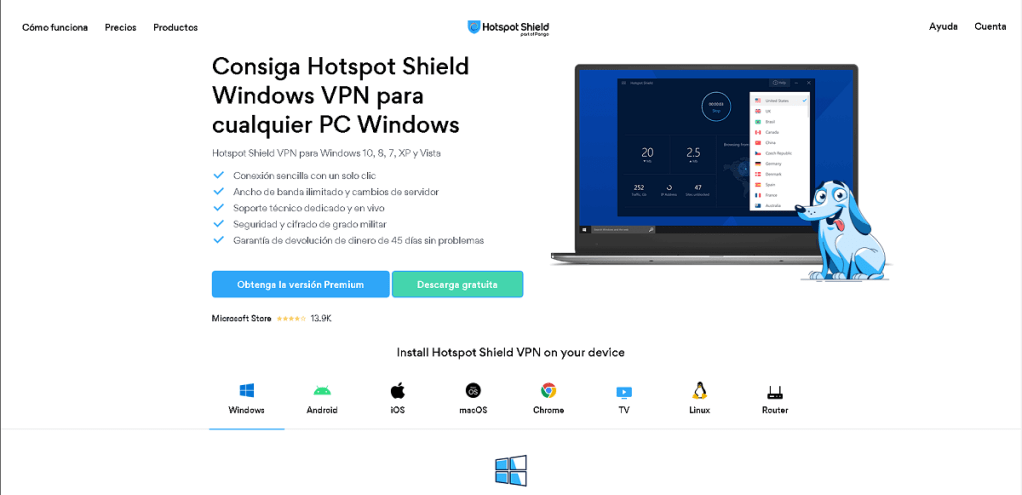The image size is (1022, 495).
Task: Select the Linux penguin icon
Action: [699, 390]
